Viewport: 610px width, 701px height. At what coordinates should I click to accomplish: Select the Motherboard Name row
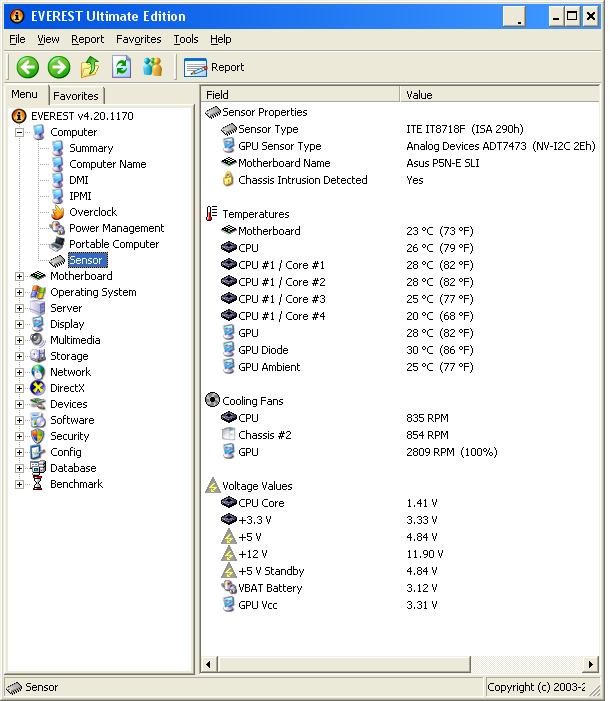[400, 163]
